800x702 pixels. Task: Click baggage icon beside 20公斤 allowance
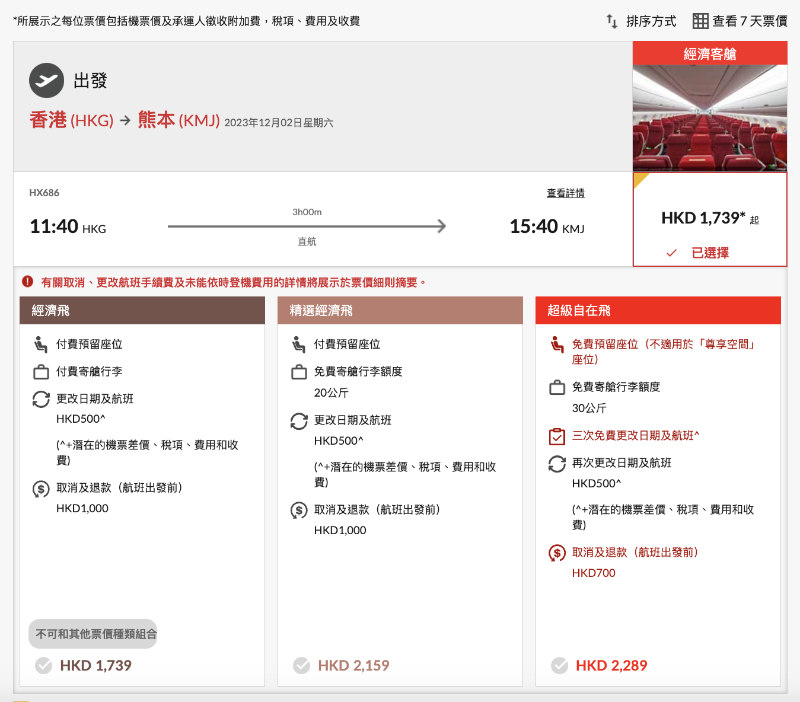pos(299,372)
